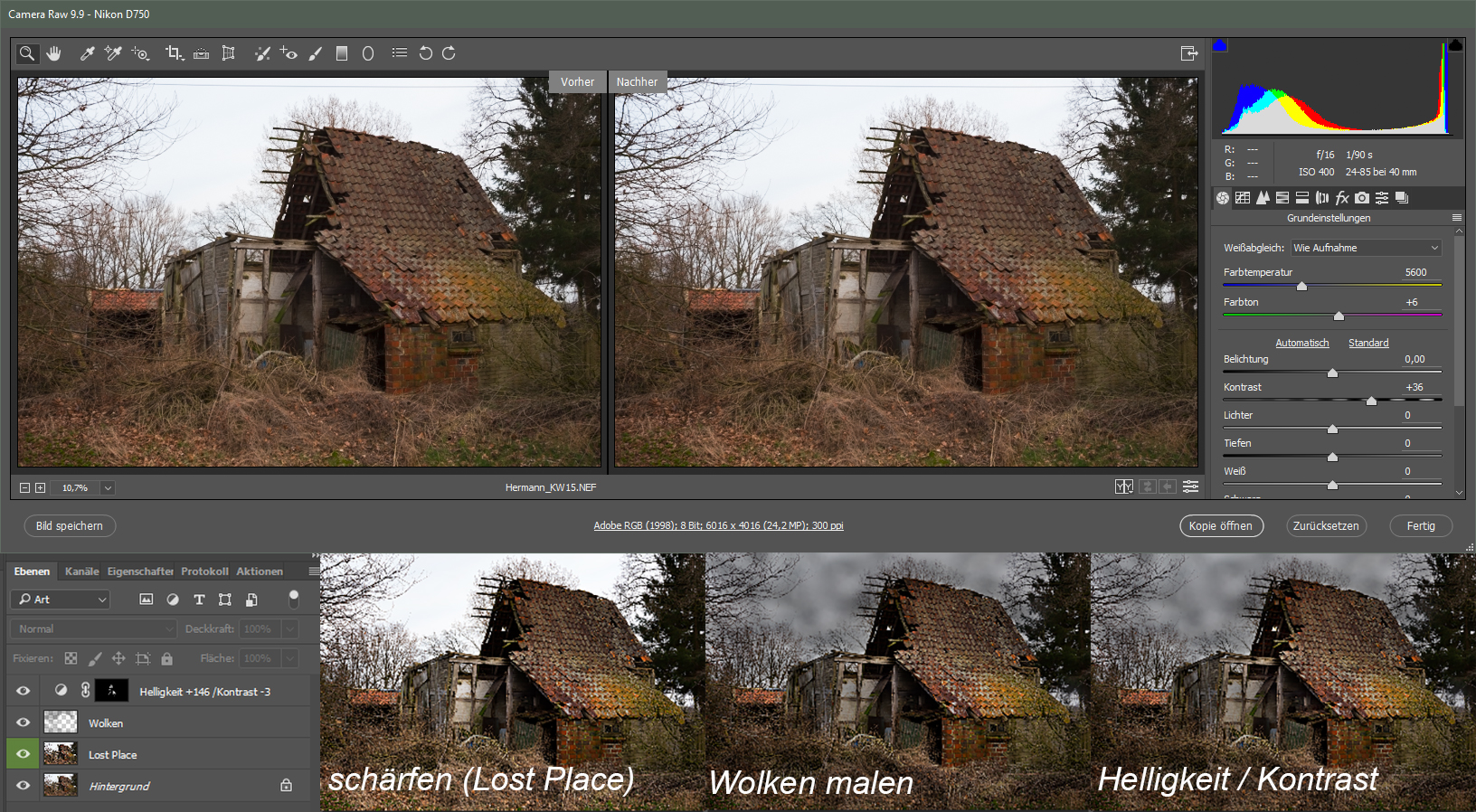Open the Weißabgleich dropdown

1366,248
